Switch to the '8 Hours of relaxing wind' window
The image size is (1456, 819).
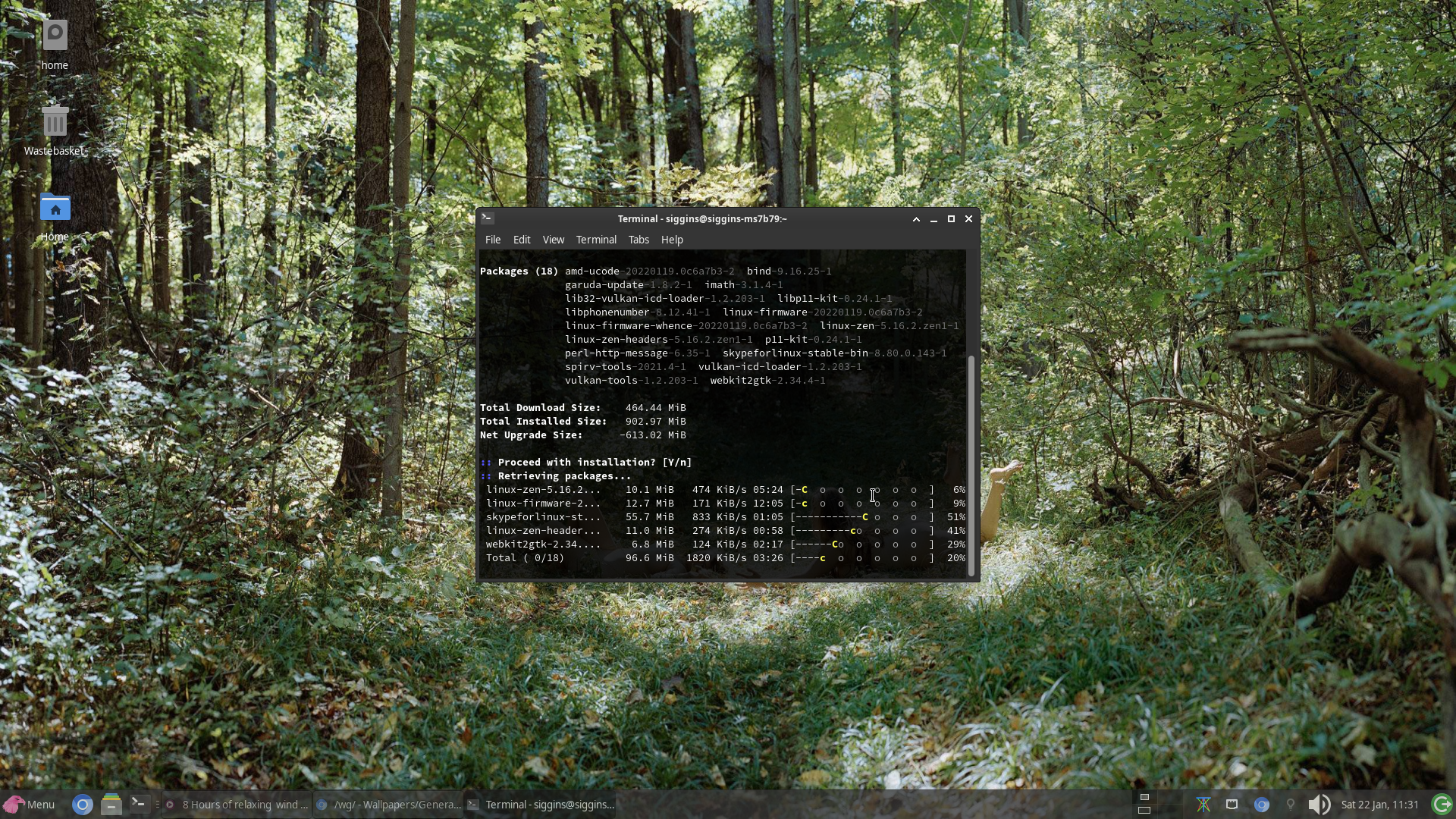tap(237, 805)
